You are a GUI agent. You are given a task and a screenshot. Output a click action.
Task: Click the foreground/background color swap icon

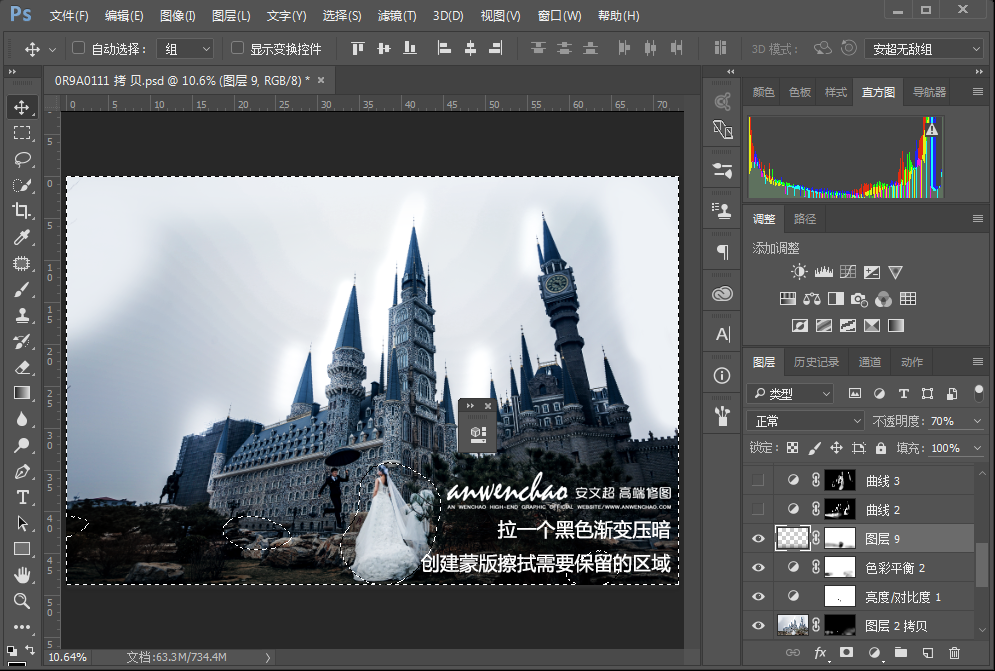tap(30, 649)
